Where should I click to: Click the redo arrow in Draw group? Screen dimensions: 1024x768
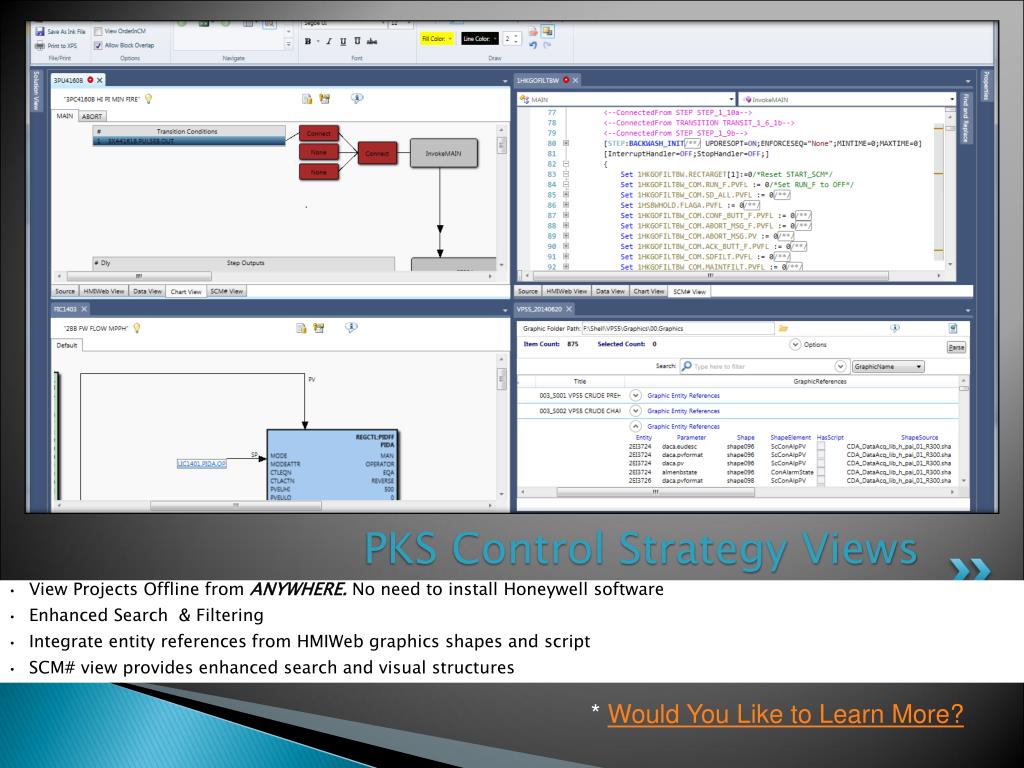click(547, 44)
